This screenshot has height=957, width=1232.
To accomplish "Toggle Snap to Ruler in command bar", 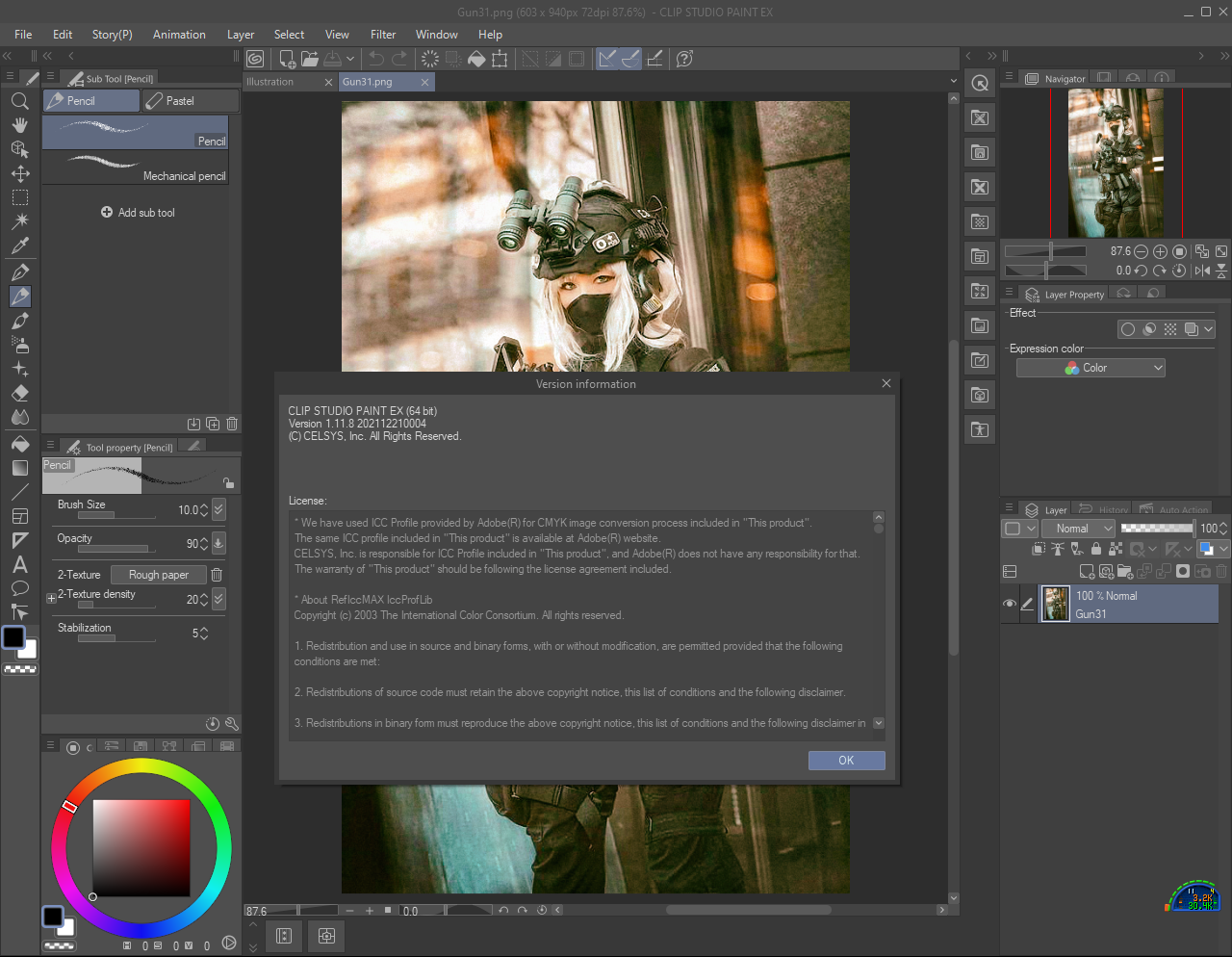I will point(607,59).
